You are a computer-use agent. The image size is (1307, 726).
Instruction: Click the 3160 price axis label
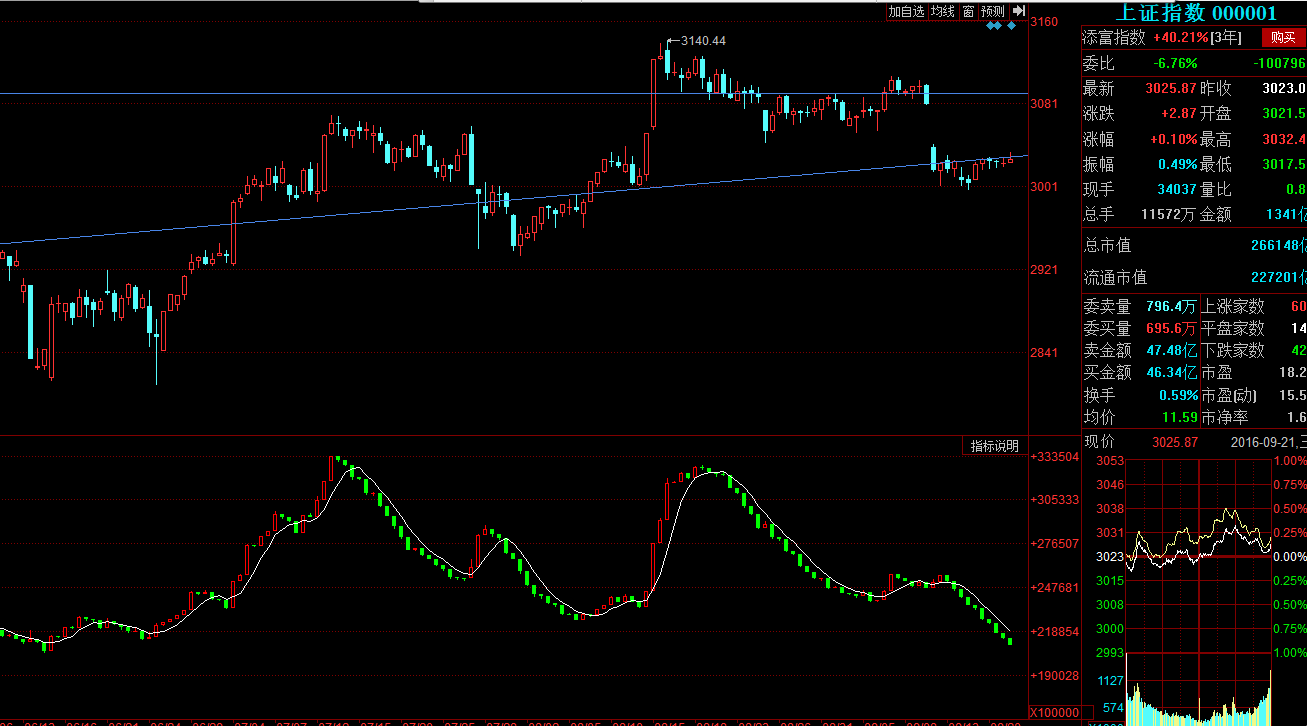[1044, 21]
